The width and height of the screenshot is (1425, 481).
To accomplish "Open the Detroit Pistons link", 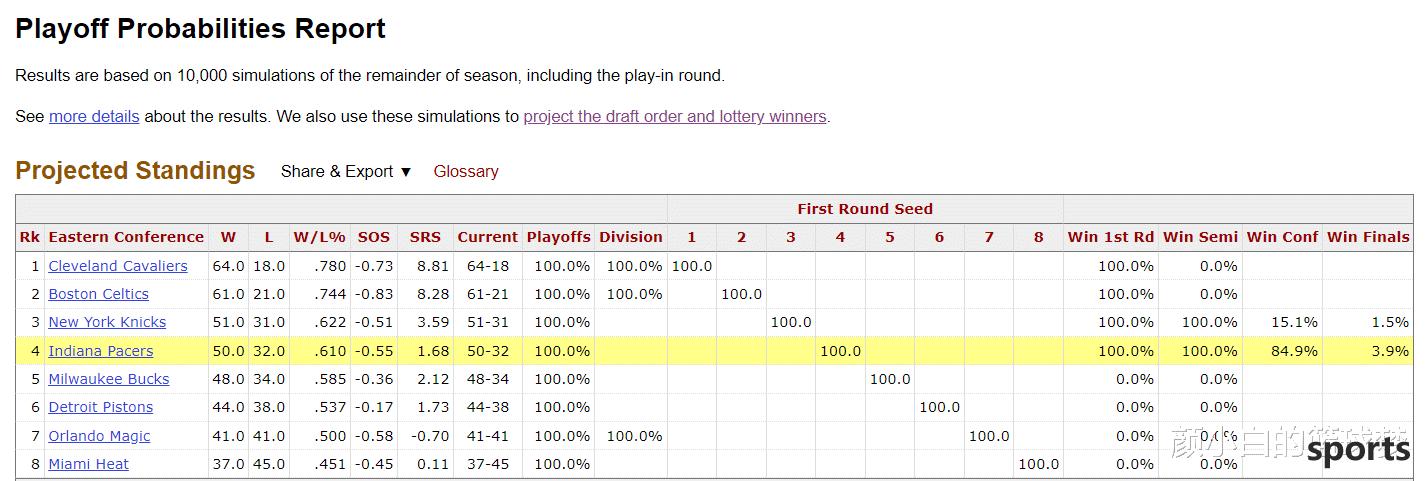I will tap(101, 407).
